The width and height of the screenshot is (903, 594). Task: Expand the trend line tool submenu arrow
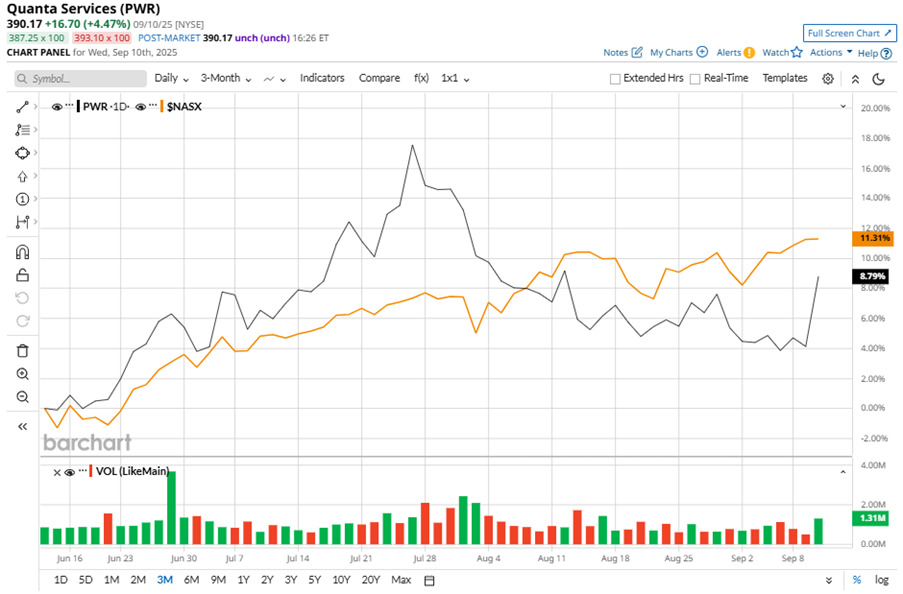click(35, 107)
